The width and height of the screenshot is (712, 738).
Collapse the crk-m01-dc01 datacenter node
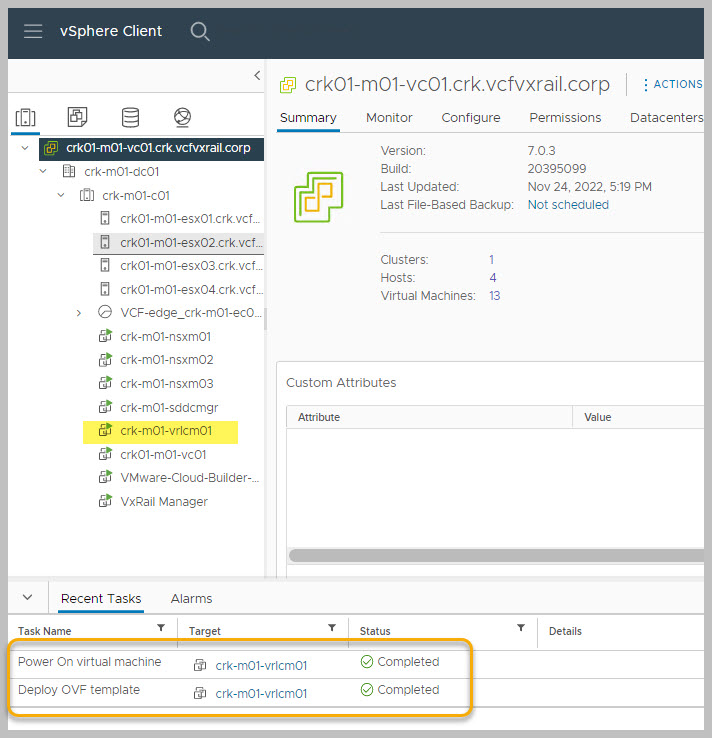point(43,172)
